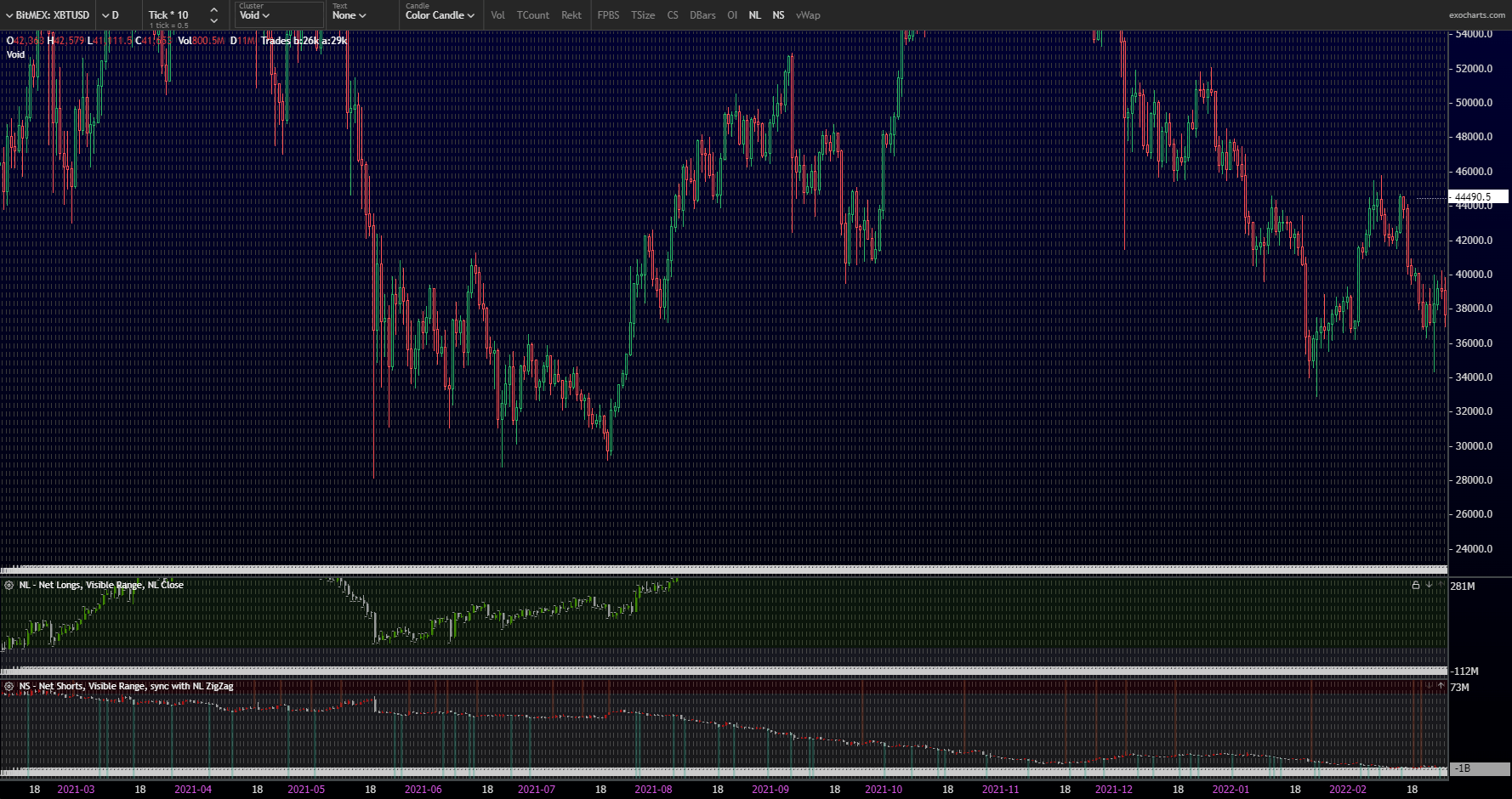Move NL panel down with arrow icon

pyautogui.click(x=1430, y=586)
